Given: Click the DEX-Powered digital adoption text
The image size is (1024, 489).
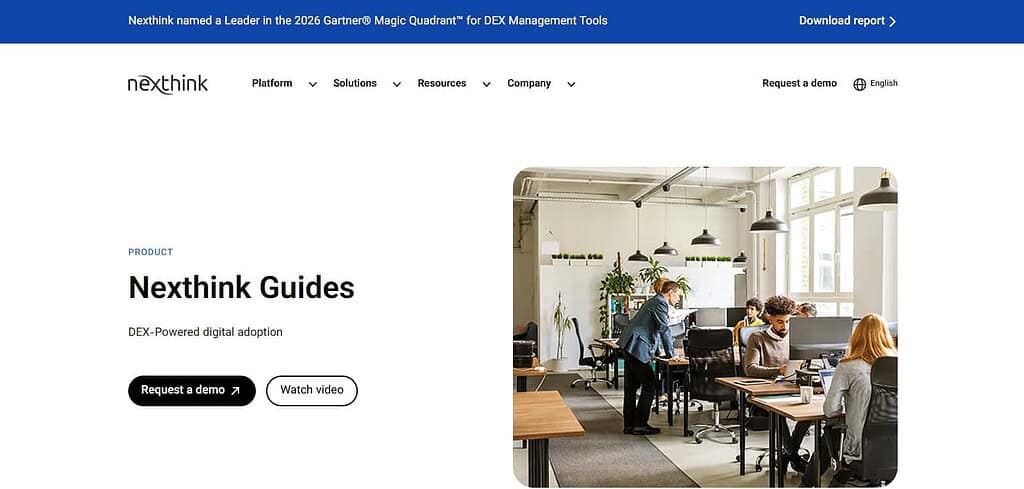Looking at the screenshot, I should [x=205, y=332].
